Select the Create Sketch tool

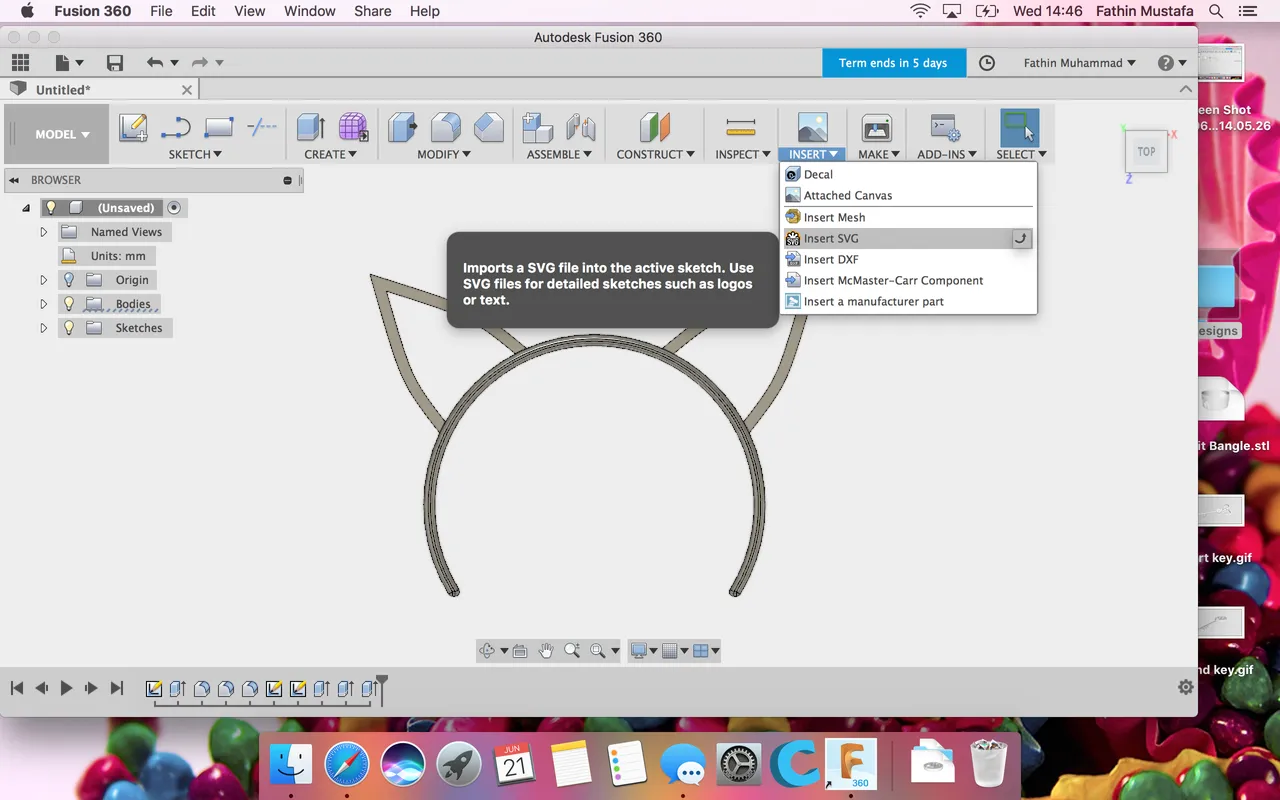tap(133, 128)
